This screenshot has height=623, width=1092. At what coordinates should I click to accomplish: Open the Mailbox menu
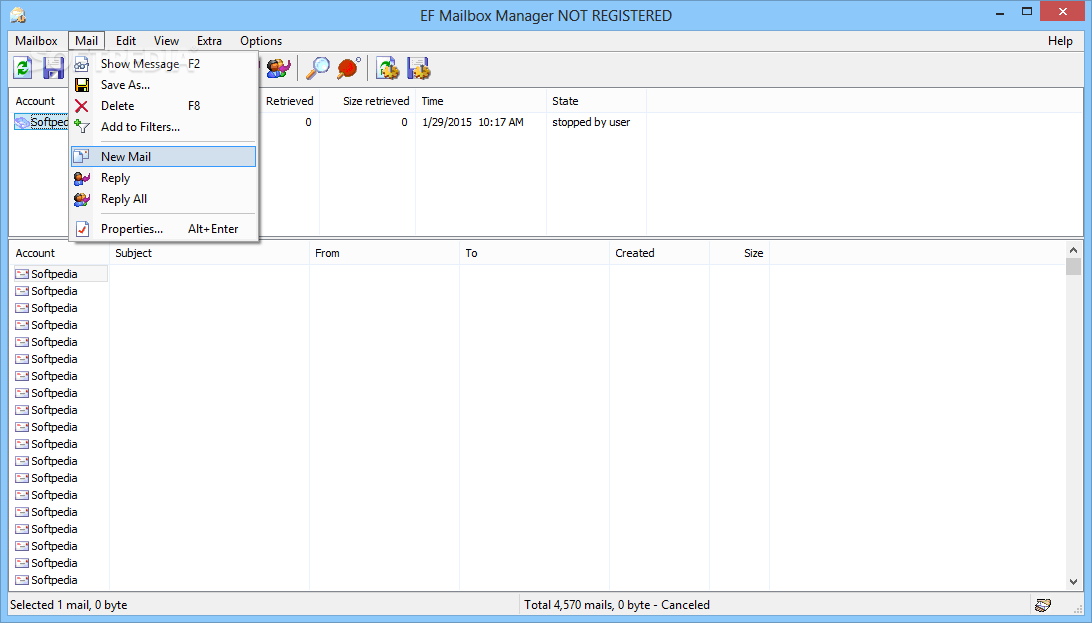pyautogui.click(x=36, y=41)
